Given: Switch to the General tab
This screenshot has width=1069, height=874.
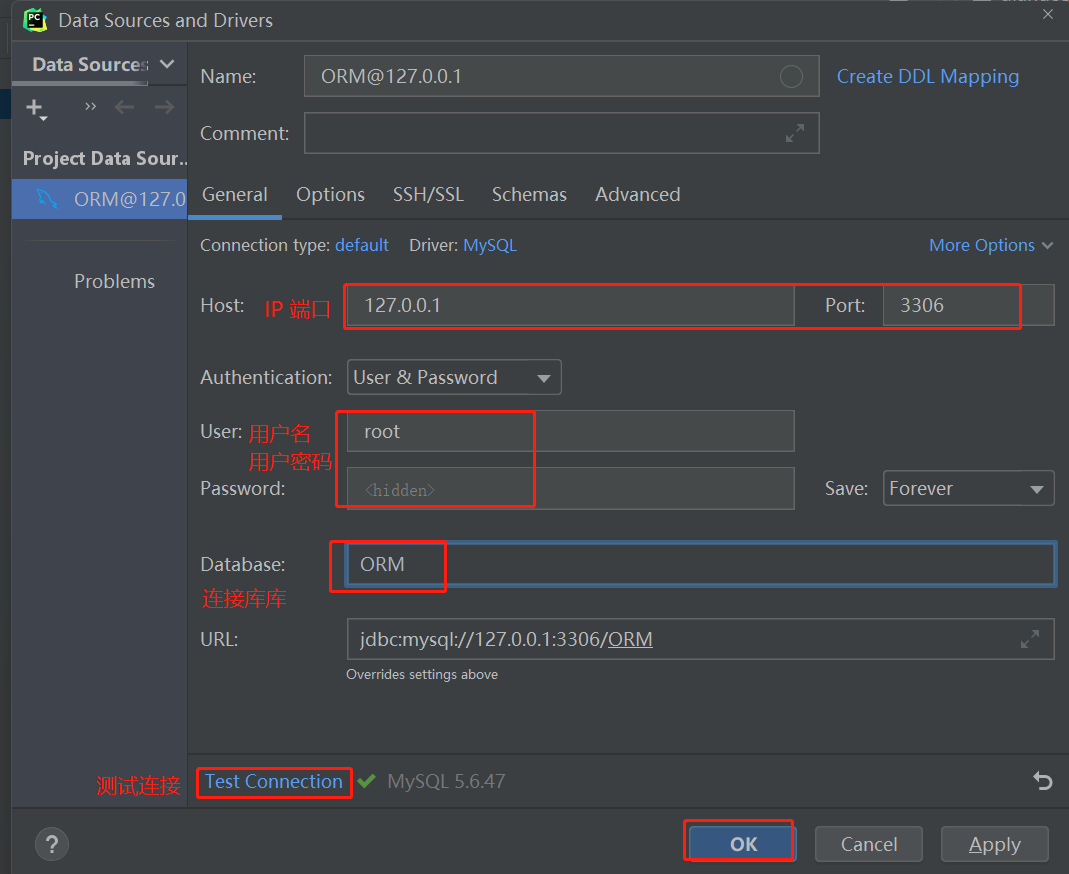Looking at the screenshot, I should (x=235, y=195).
